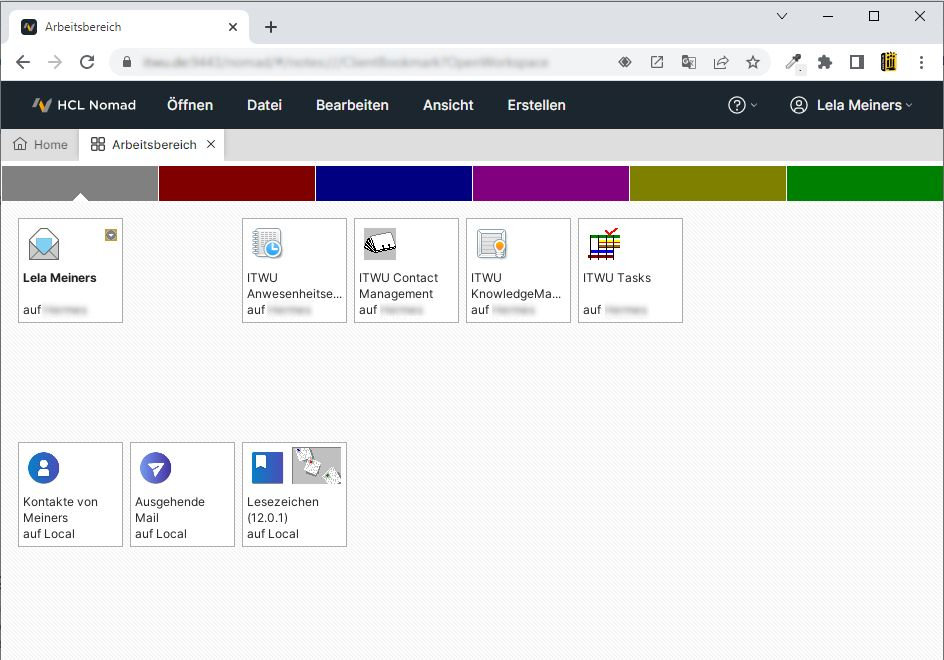Bookmark this page with the star
This screenshot has height=660, width=944.
(x=753, y=62)
